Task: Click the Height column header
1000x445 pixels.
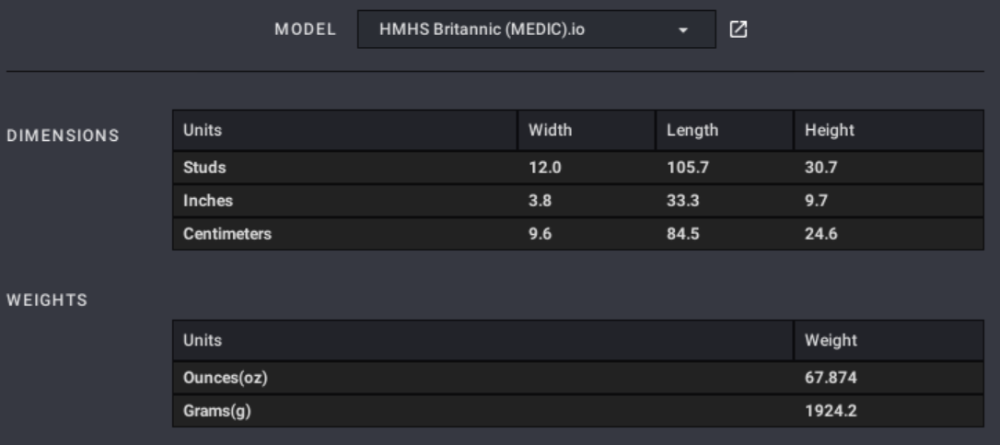Action: [829, 130]
